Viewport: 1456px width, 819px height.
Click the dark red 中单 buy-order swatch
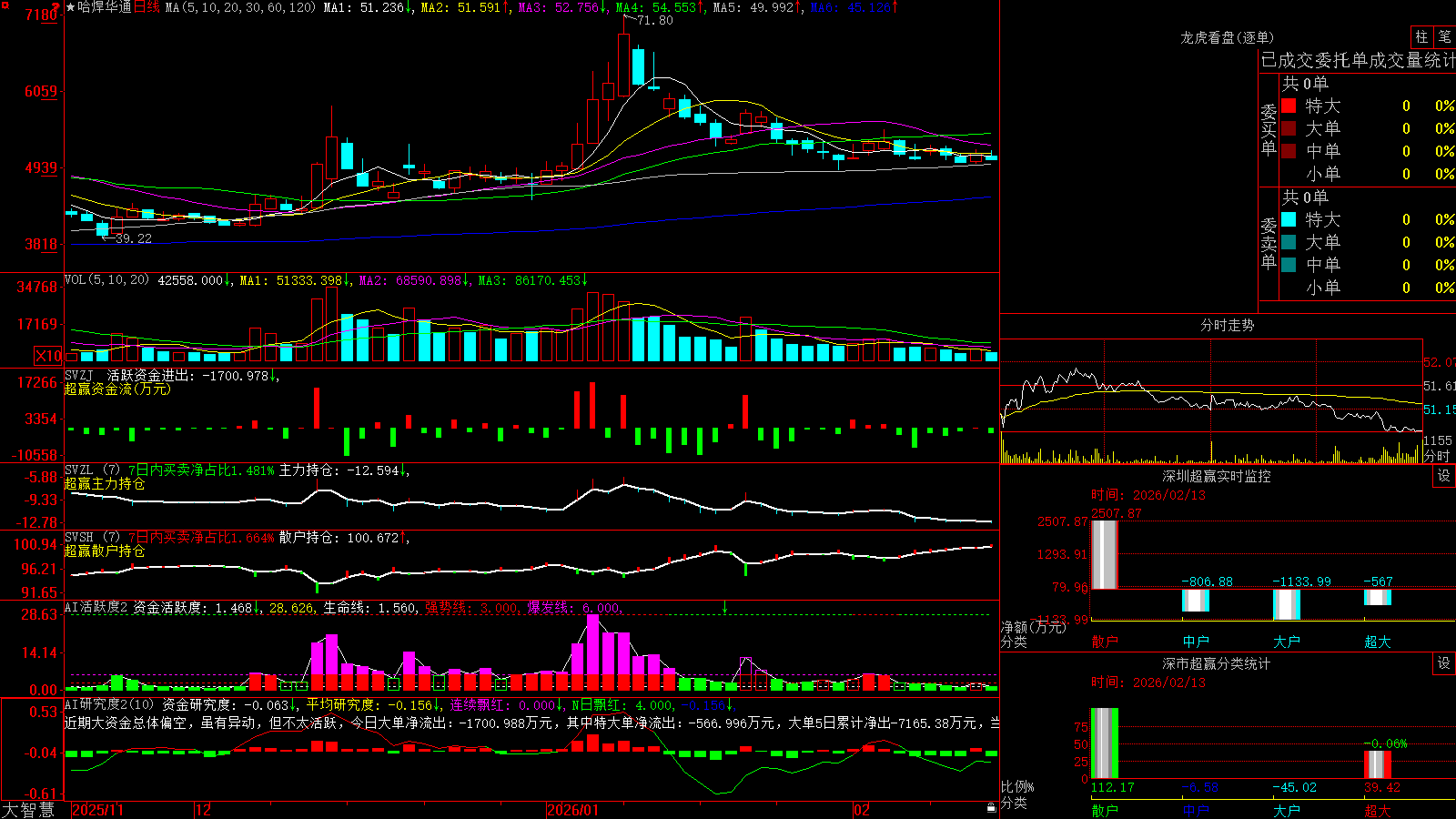click(x=1289, y=151)
